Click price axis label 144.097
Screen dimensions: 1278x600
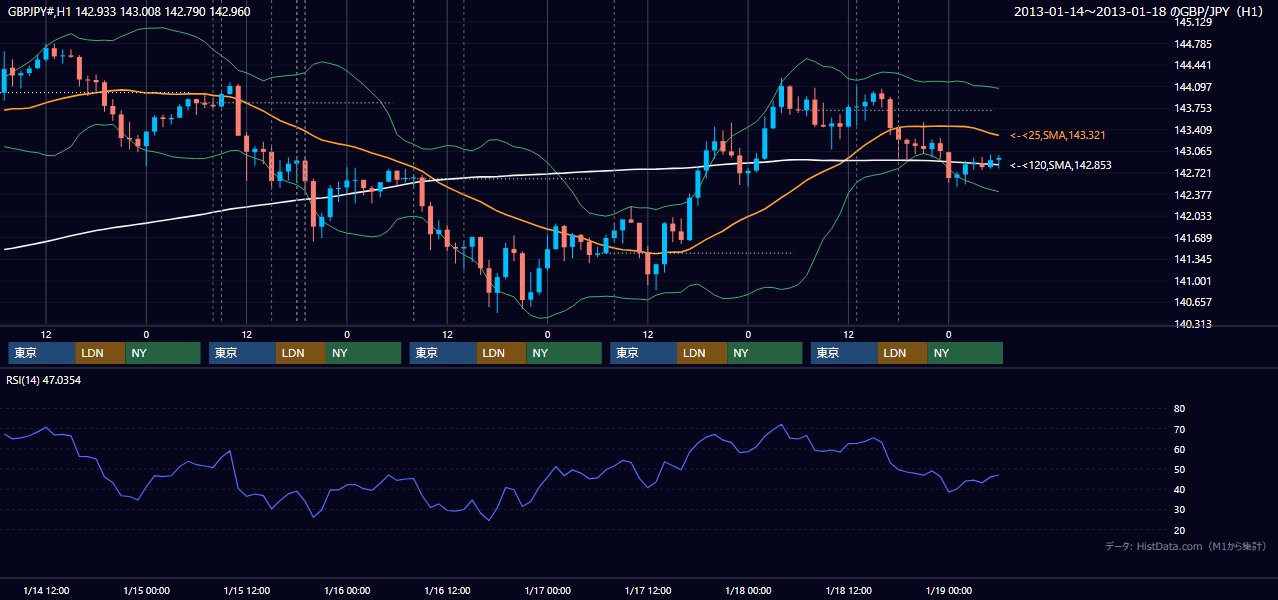point(1193,87)
